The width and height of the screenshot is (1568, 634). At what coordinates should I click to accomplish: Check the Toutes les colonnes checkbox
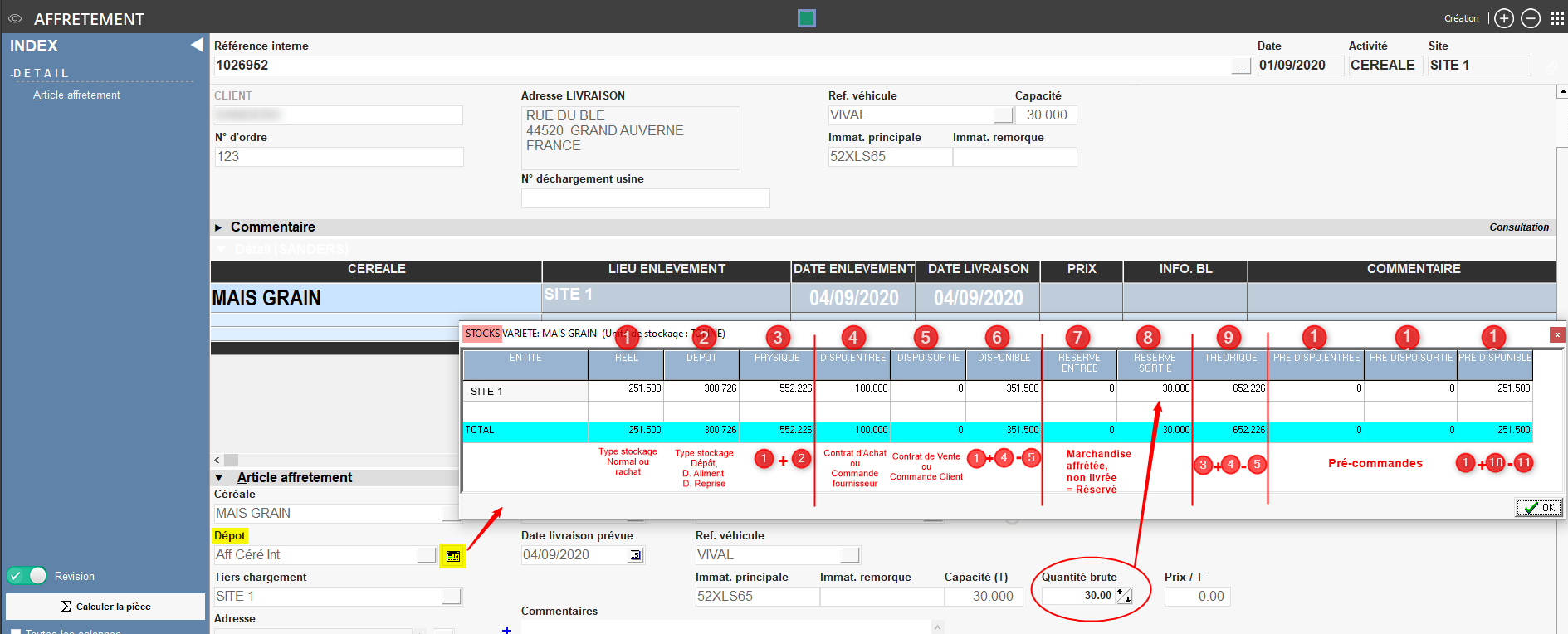coord(16,632)
